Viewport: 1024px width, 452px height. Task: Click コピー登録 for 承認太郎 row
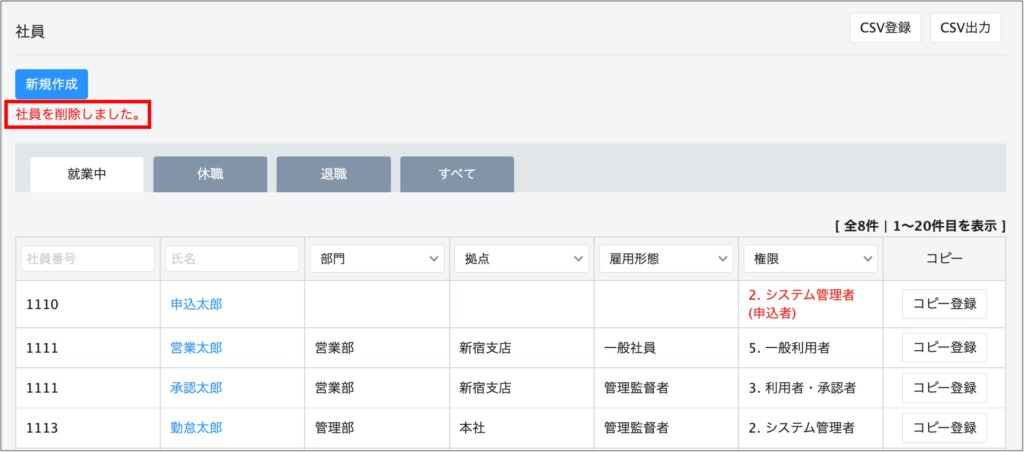(x=944, y=388)
